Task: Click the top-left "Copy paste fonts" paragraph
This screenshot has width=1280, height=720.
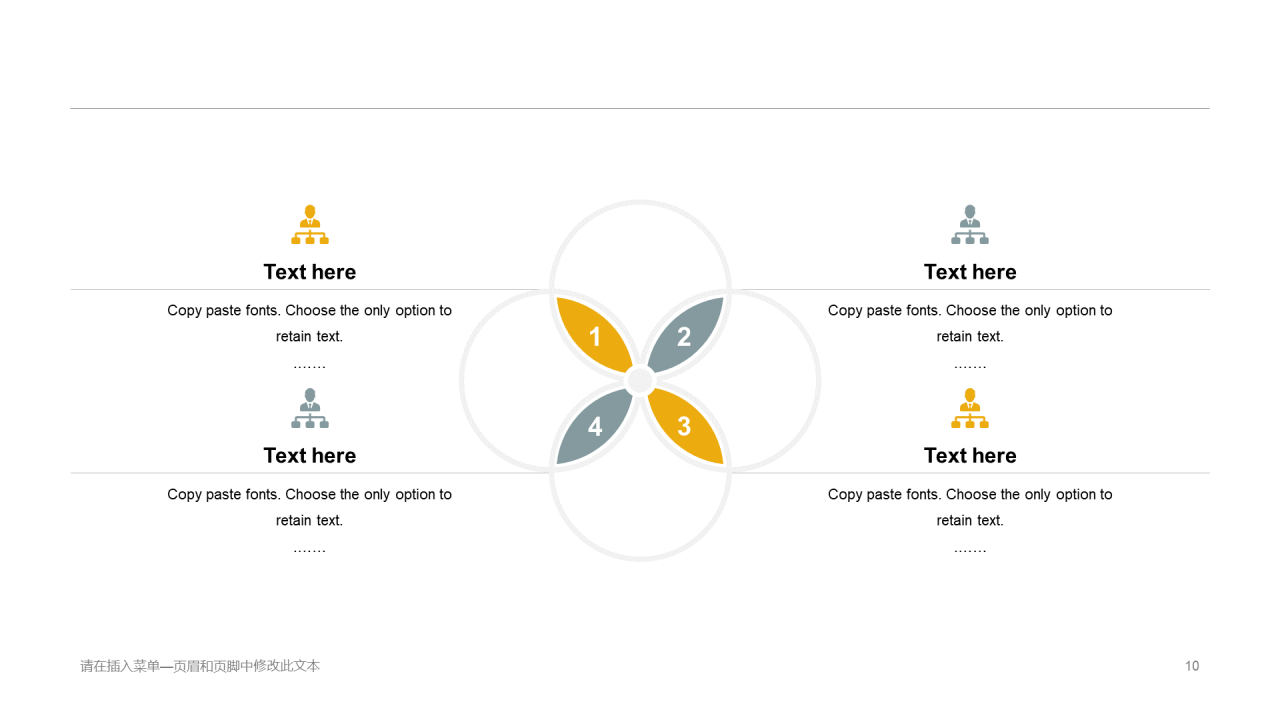Action: coord(310,323)
